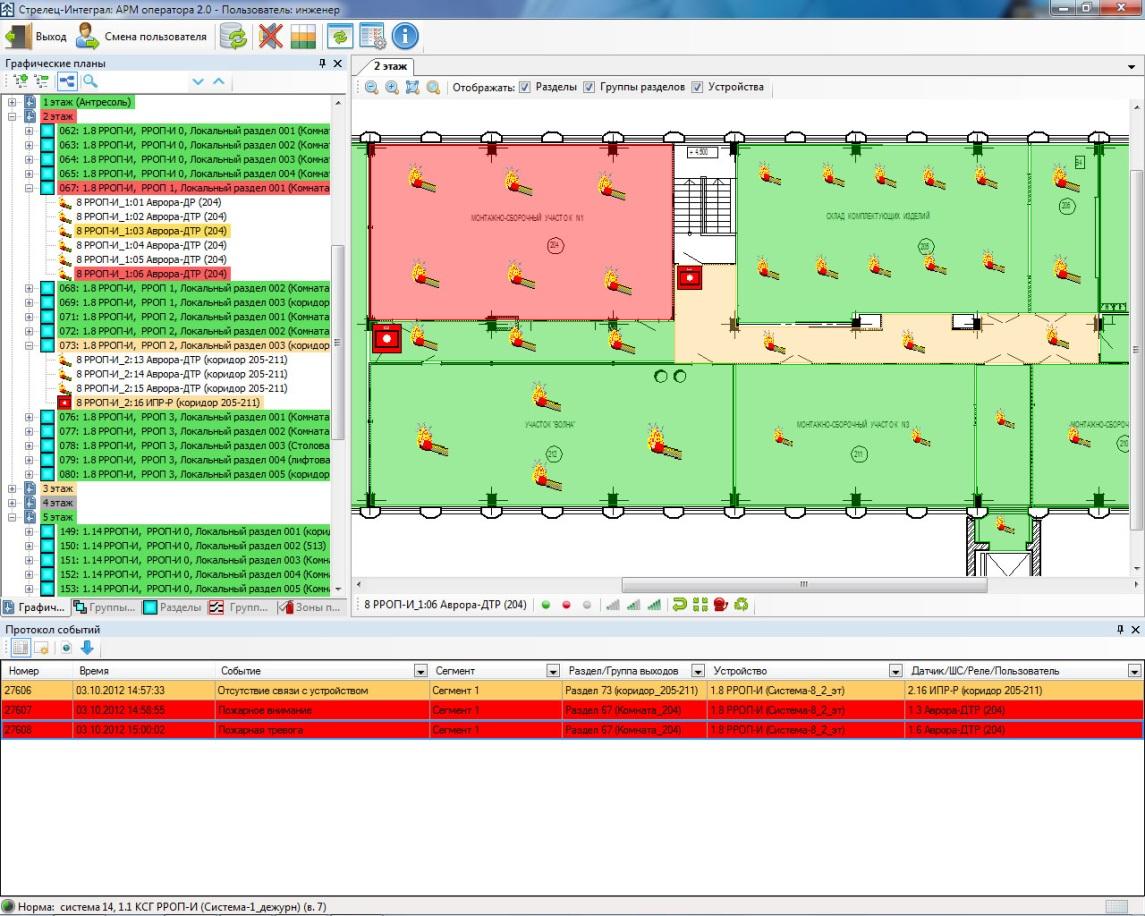Switch to the Разделы bottom tab

173,607
